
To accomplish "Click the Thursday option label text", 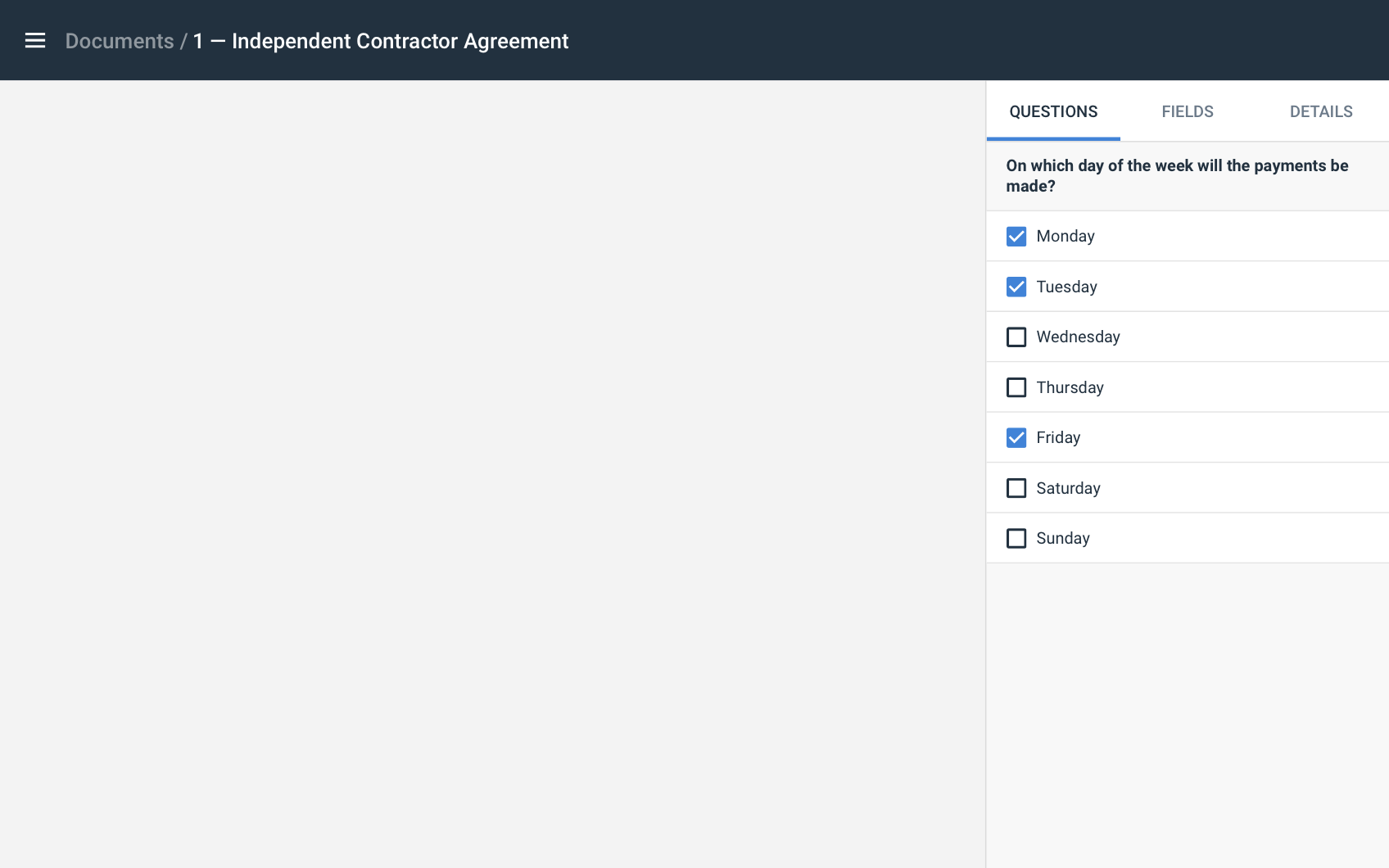I will (1070, 388).
